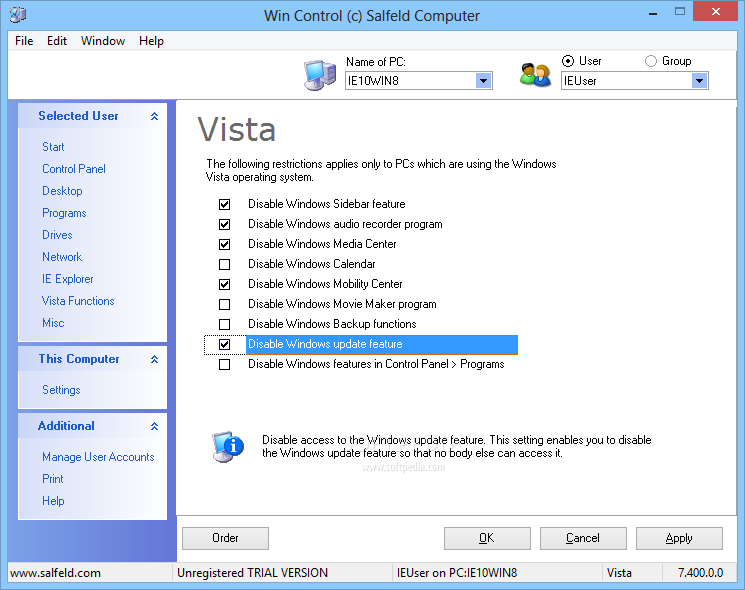Open Settings under This Computer
This screenshot has width=745, height=590.
point(61,390)
